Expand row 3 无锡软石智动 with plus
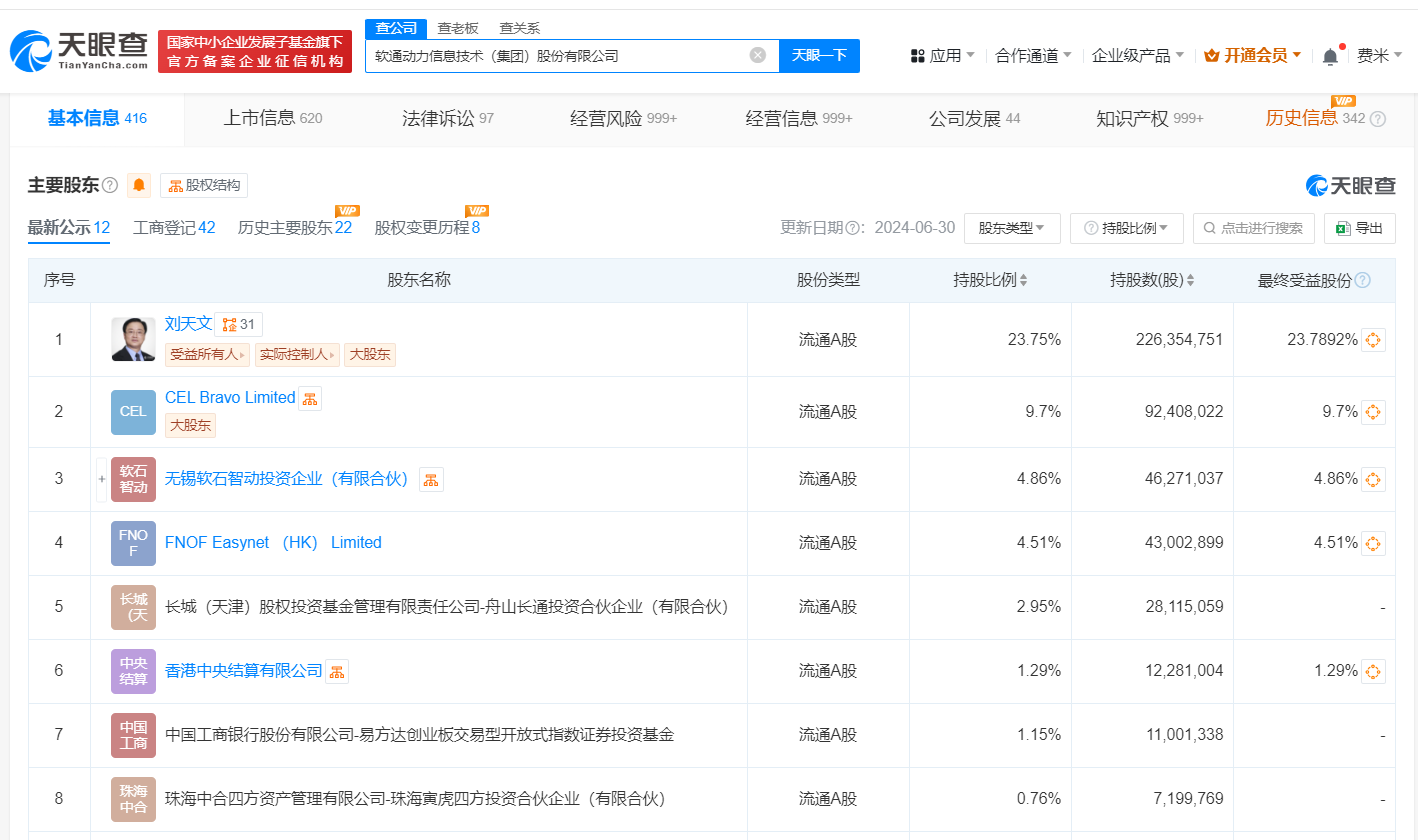 [101, 479]
